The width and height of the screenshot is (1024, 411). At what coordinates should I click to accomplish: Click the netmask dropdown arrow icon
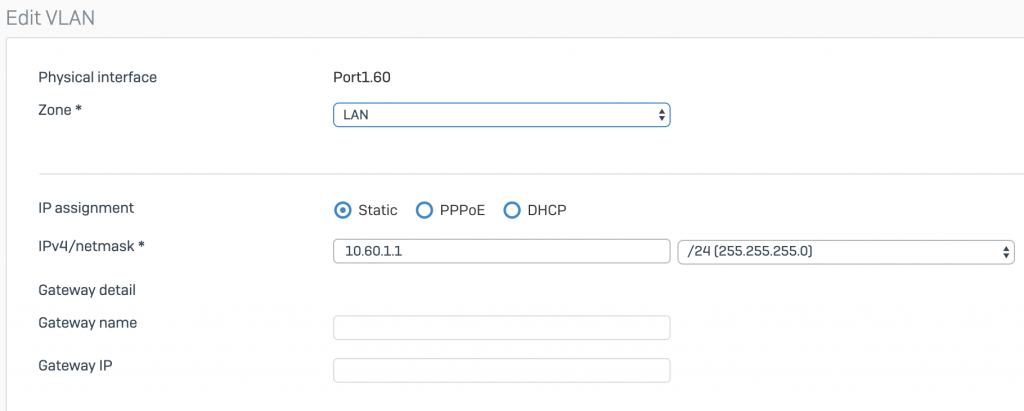tap(1006, 252)
